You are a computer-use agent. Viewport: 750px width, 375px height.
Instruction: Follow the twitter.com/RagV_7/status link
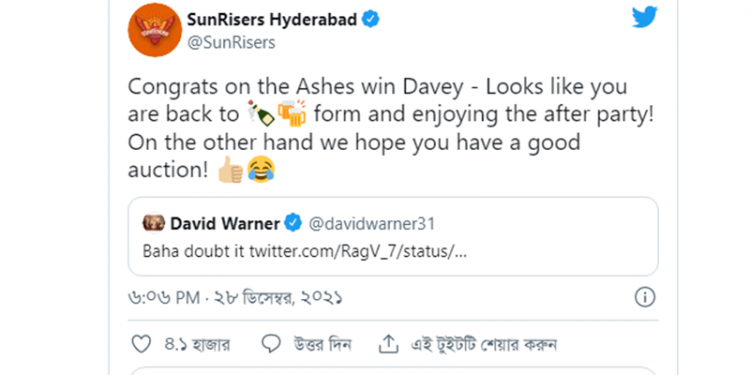358,252
